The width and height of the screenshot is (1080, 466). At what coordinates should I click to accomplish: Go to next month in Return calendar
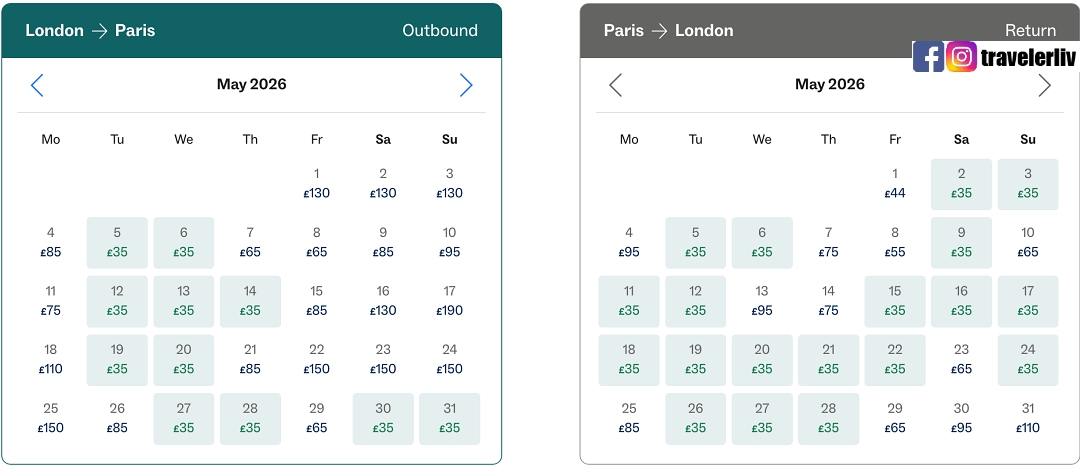click(1044, 85)
